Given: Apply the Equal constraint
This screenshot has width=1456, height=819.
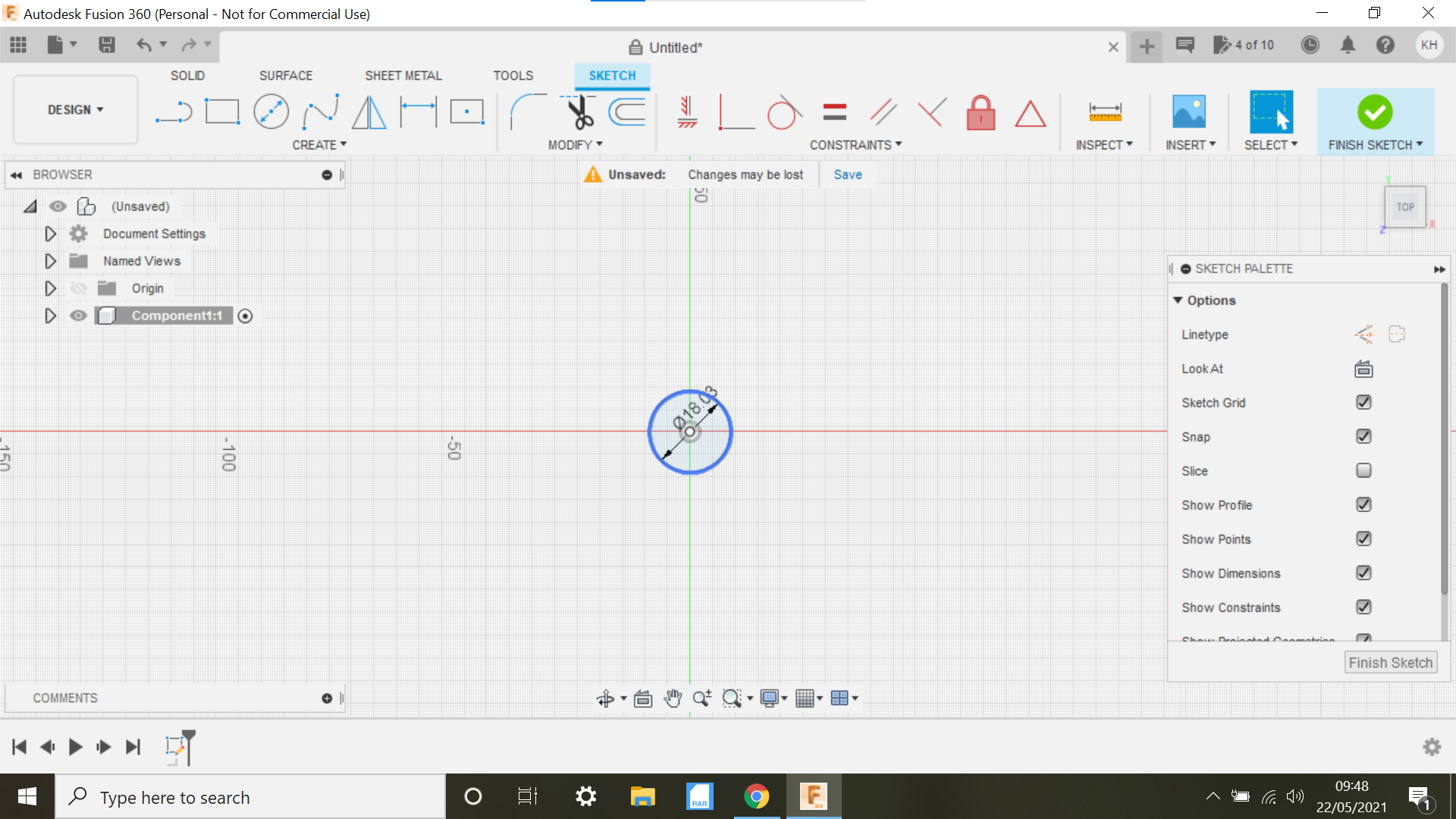Looking at the screenshot, I should coord(833,111).
